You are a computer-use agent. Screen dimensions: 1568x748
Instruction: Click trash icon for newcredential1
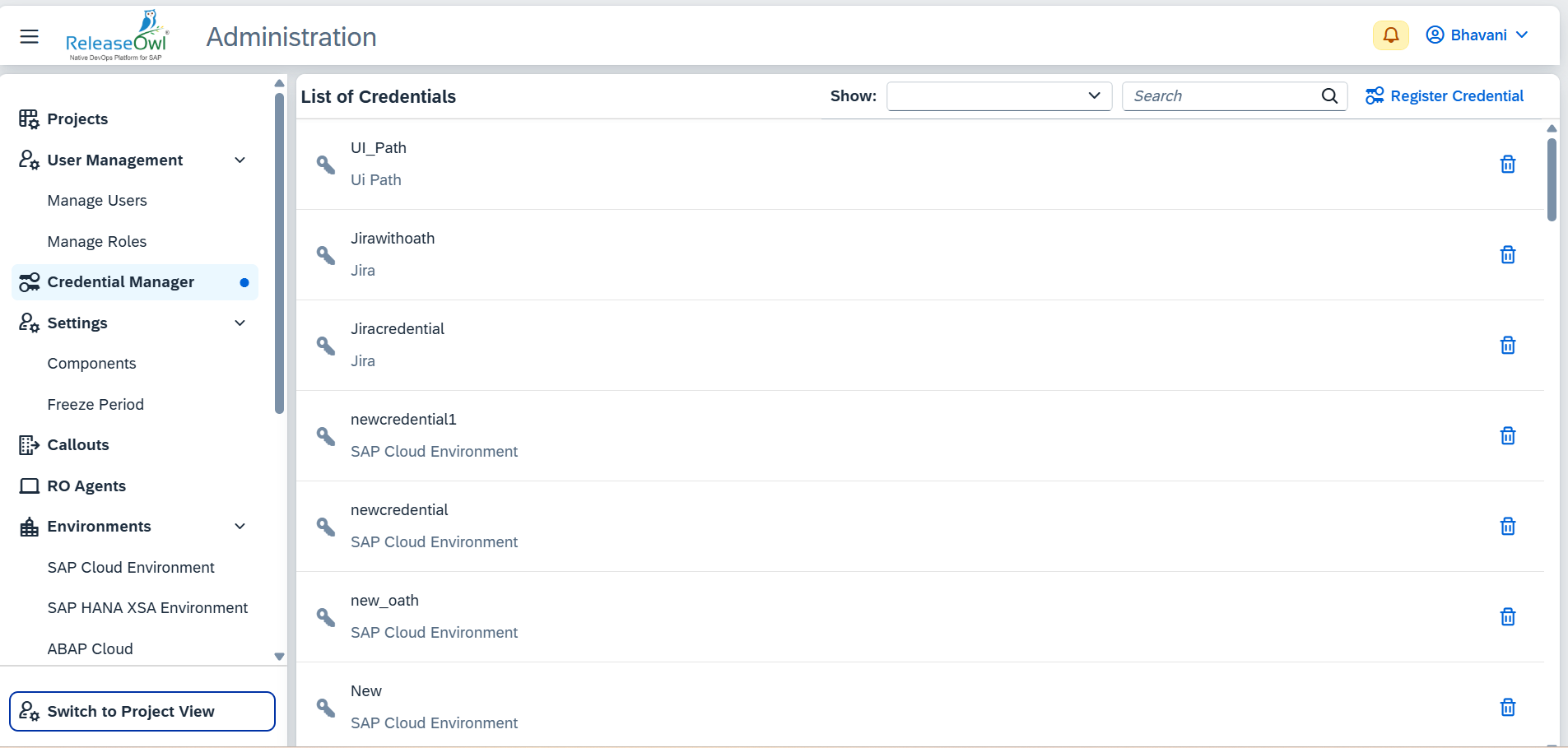(1507, 436)
